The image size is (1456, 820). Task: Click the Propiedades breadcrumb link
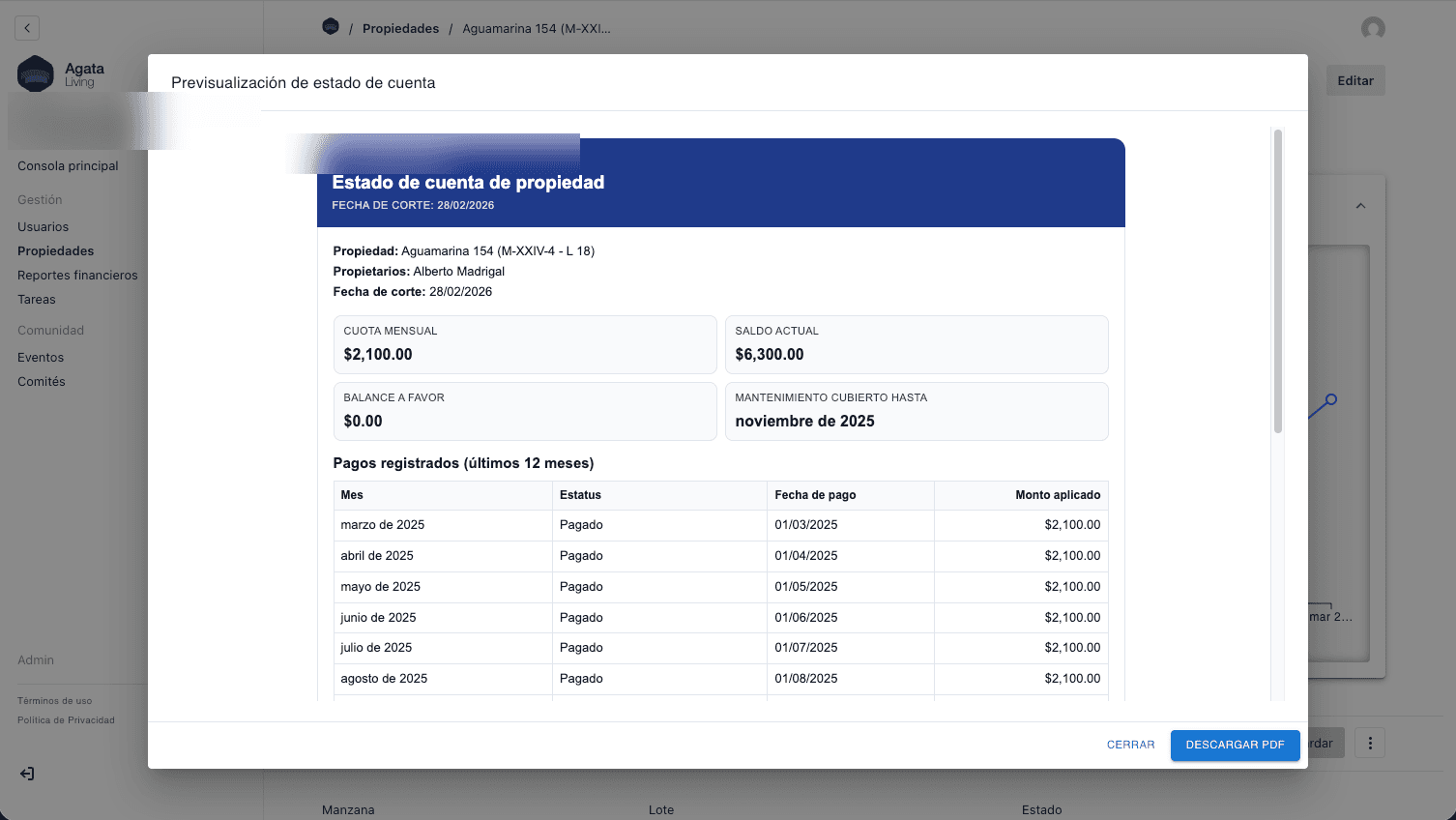click(400, 29)
